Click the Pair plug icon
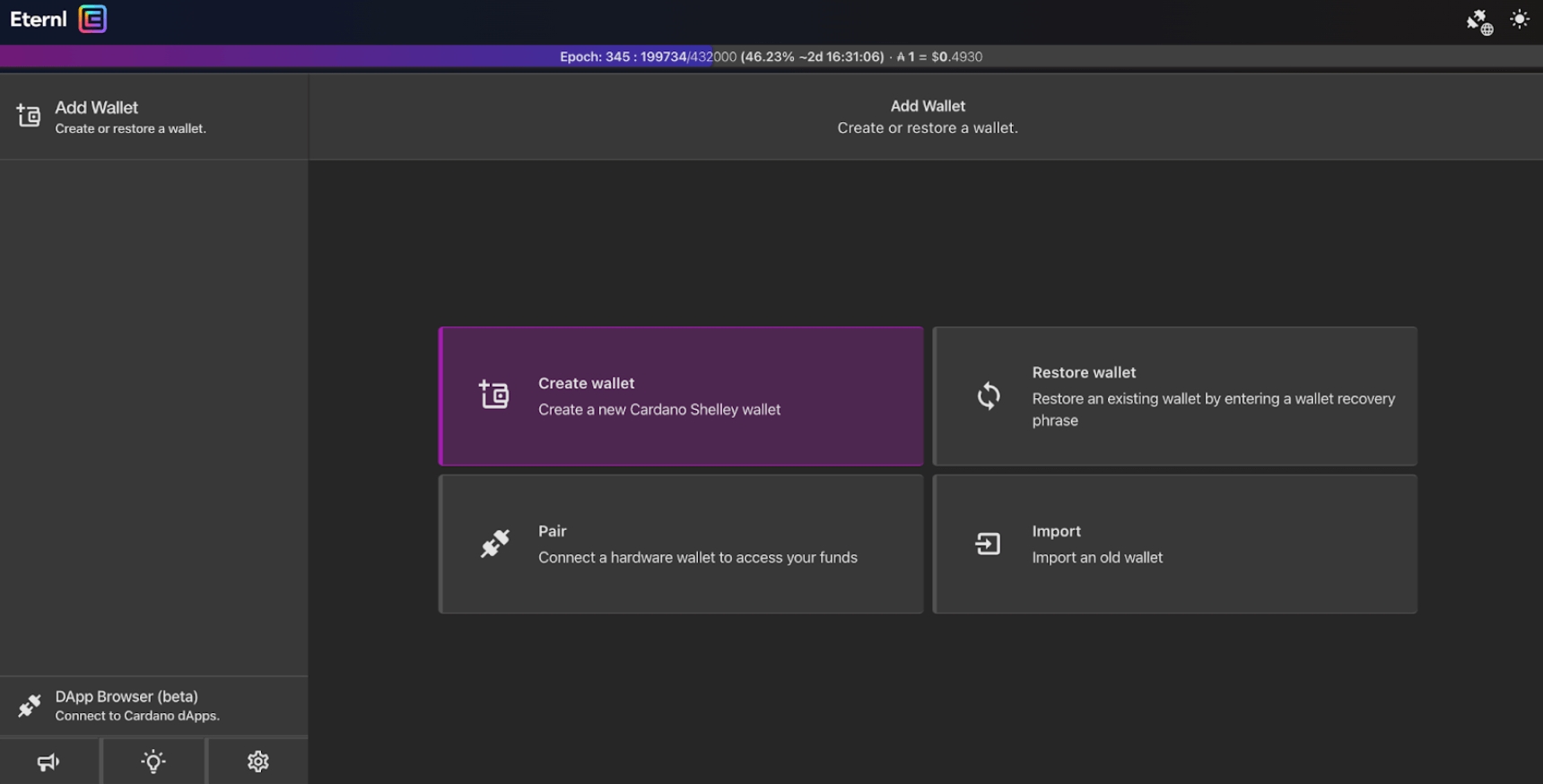This screenshot has width=1543, height=784. click(x=494, y=544)
